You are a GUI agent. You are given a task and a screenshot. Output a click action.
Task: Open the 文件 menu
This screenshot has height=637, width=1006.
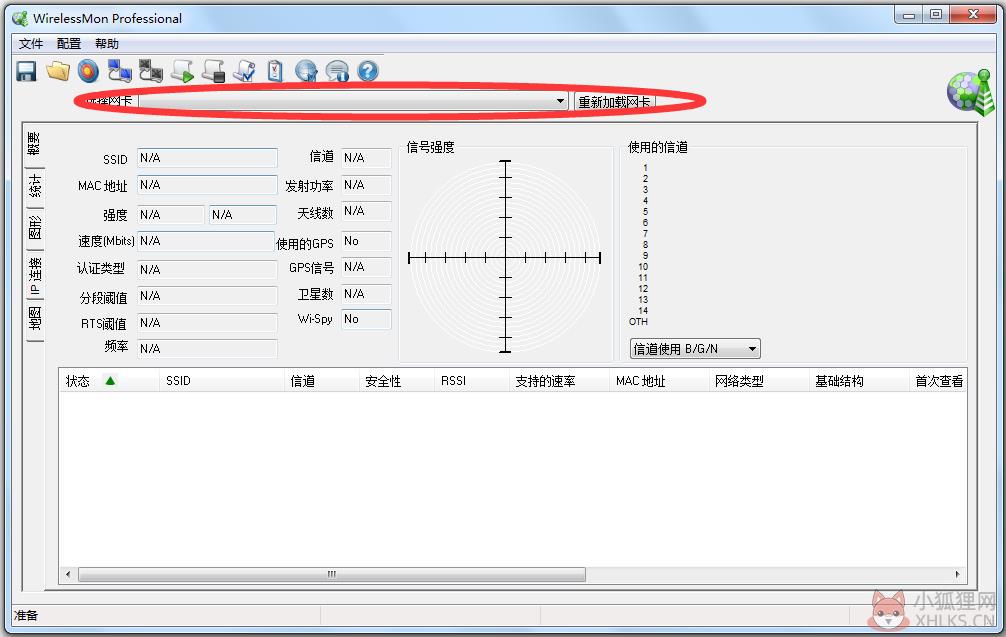point(31,44)
